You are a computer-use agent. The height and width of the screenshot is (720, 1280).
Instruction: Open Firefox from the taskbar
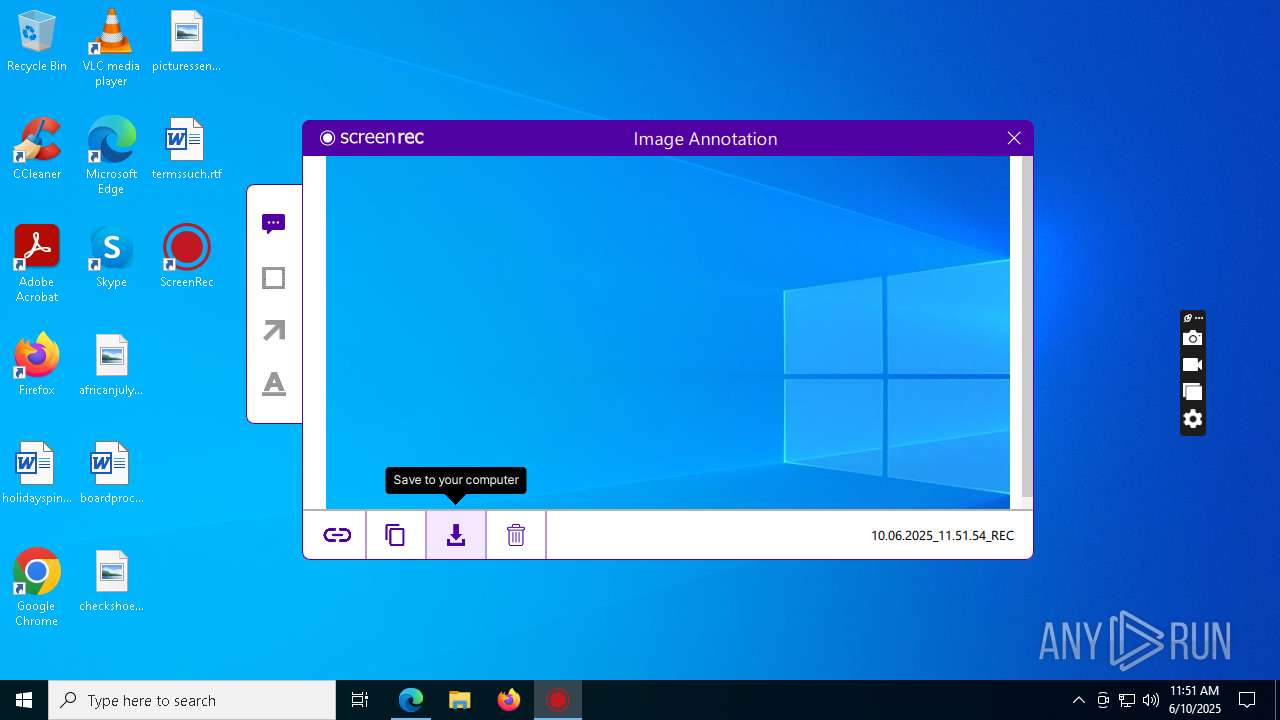click(509, 700)
